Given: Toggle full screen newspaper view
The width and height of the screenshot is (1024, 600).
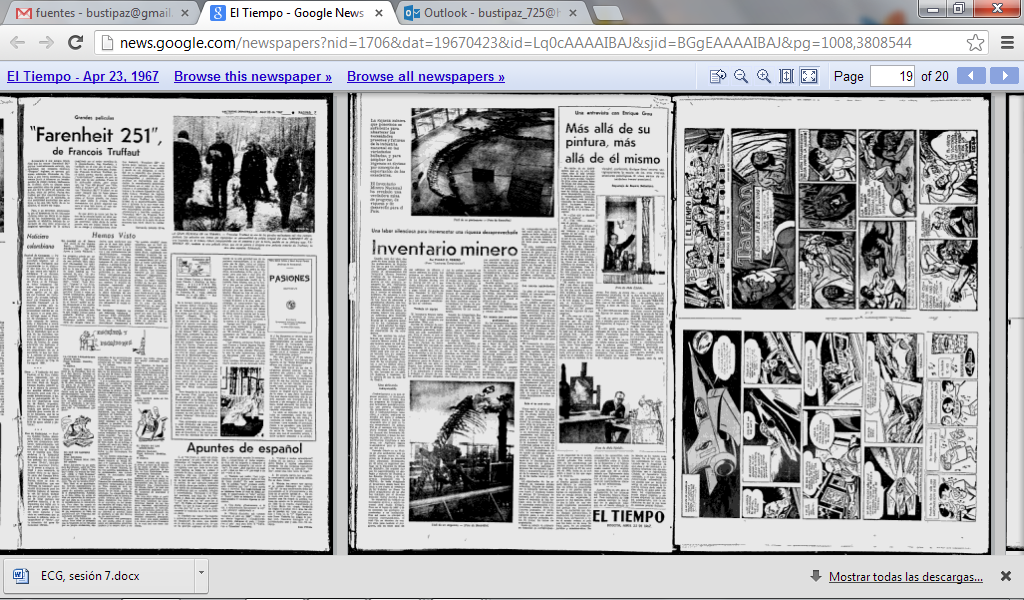Looking at the screenshot, I should [809, 76].
